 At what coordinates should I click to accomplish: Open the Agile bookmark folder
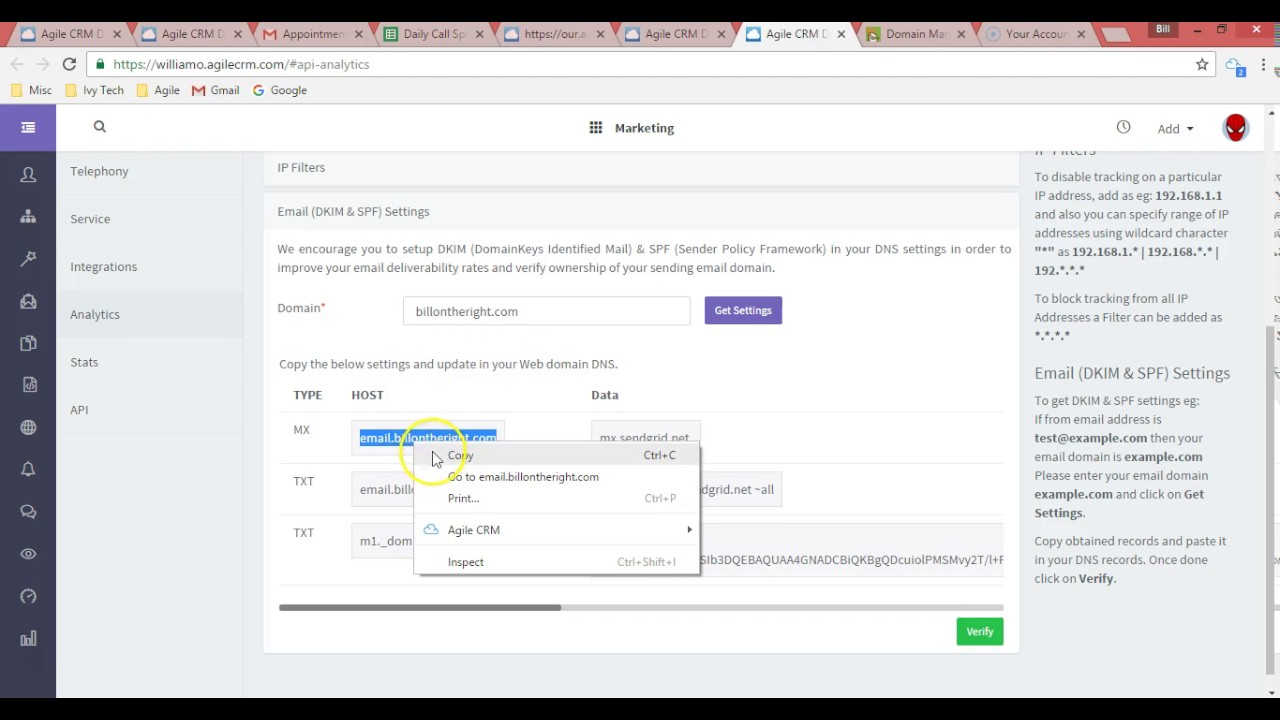coord(158,90)
